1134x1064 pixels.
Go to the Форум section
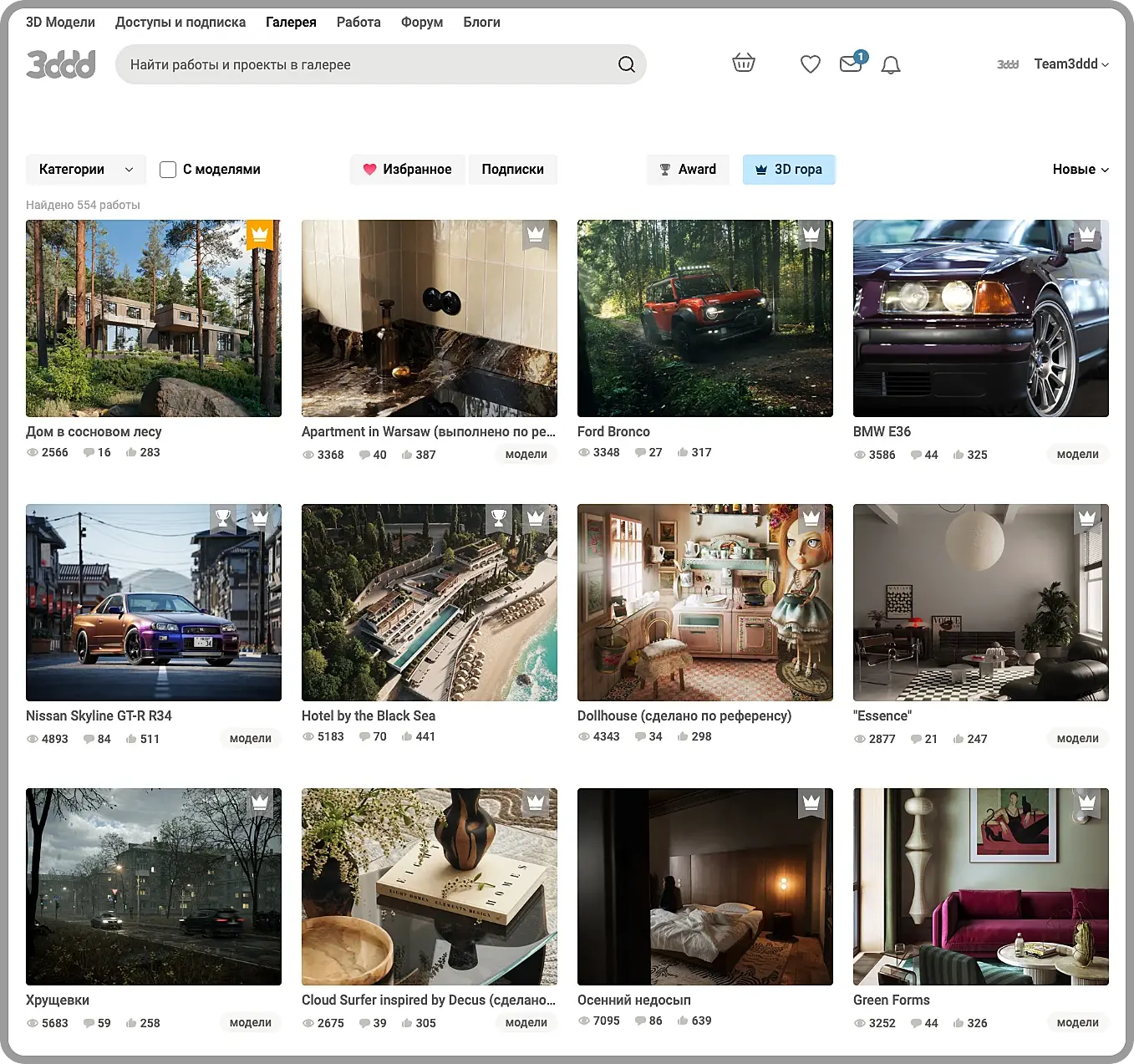click(422, 23)
